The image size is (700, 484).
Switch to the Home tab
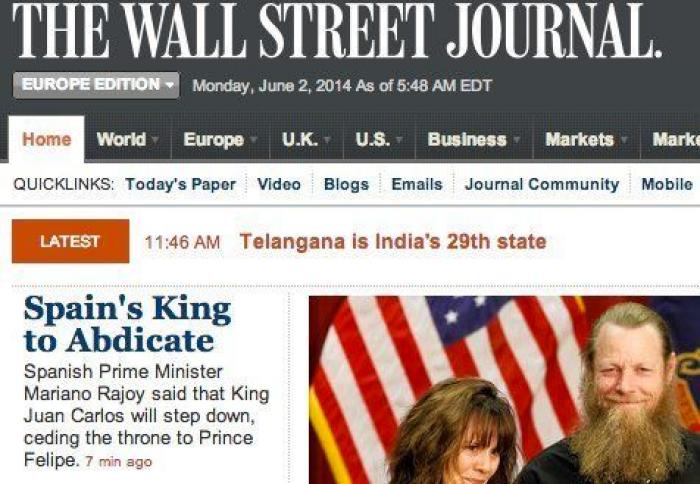46,139
